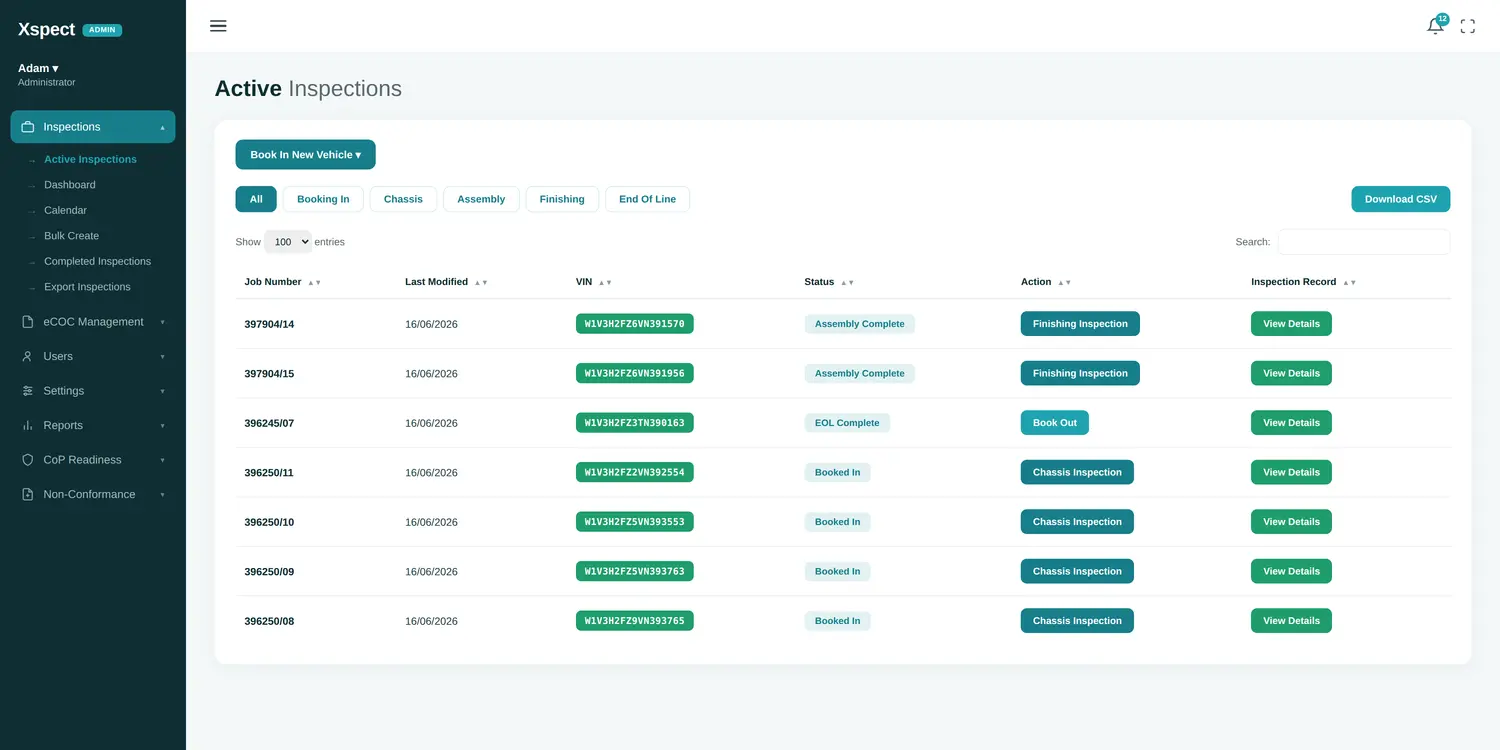
Task: Open Completed Inspections in sidebar
Action: (97, 261)
